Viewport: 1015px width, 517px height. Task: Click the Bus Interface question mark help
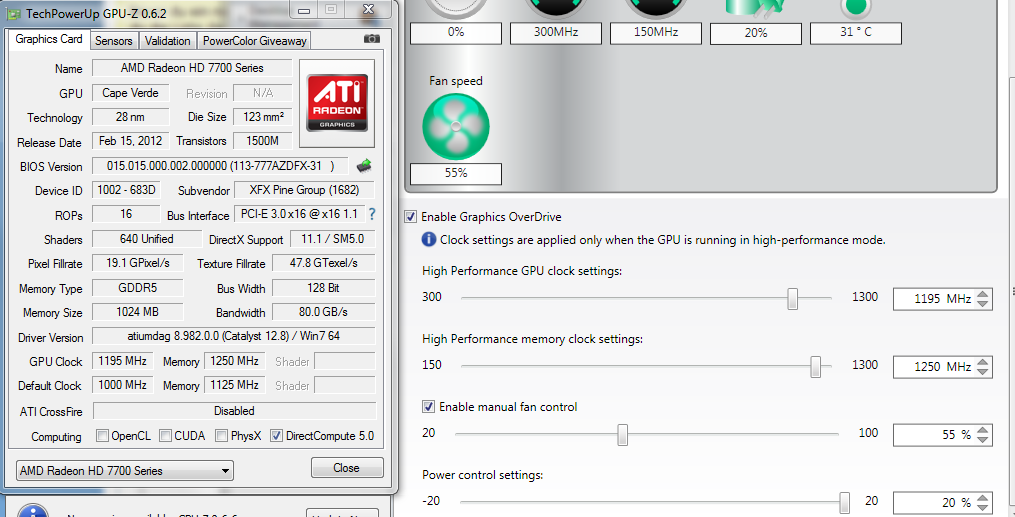pyautogui.click(x=372, y=214)
